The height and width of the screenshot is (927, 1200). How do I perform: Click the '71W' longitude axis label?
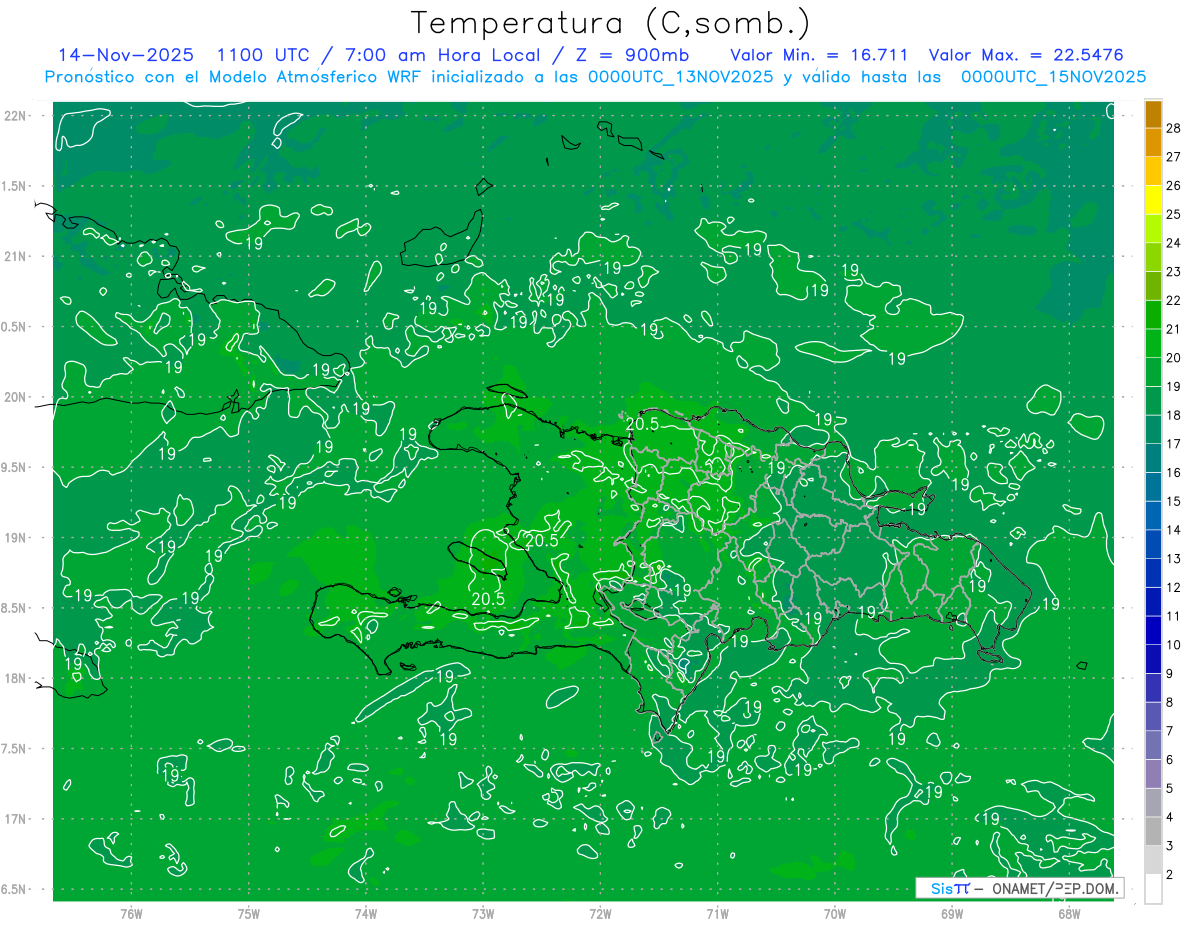pyautogui.click(x=717, y=913)
